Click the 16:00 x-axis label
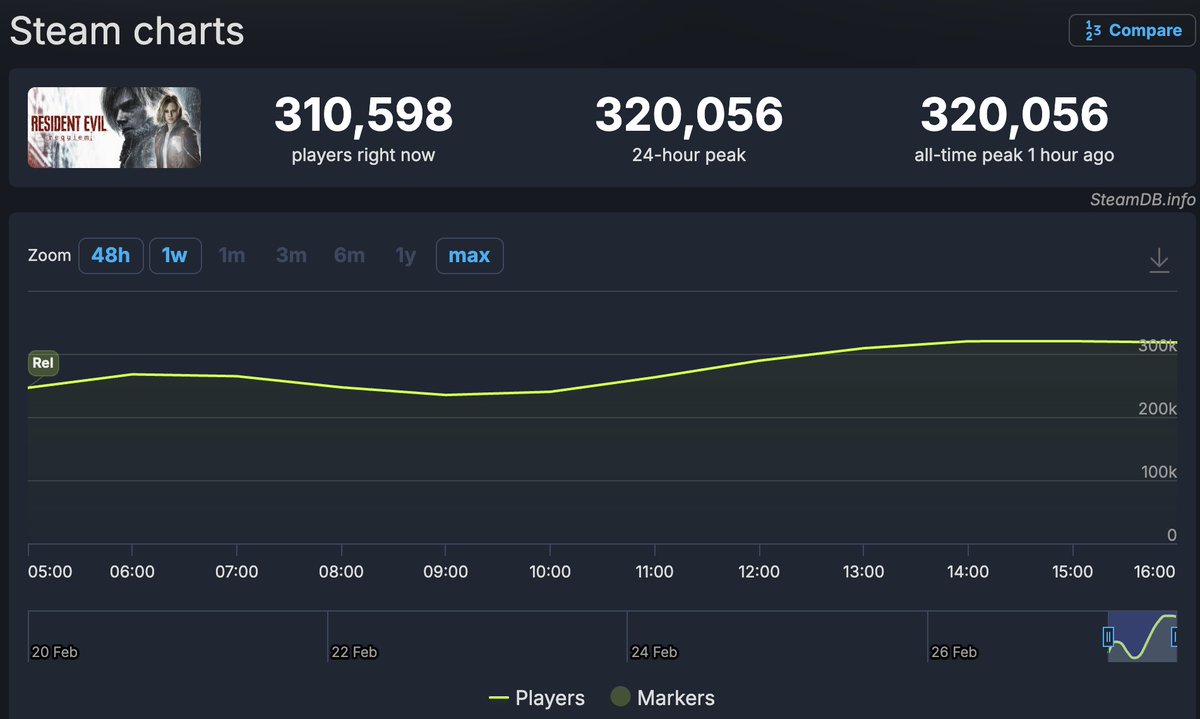This screenshot has height=719, width=1200. pyautogui.click(x=1153, y=572)
